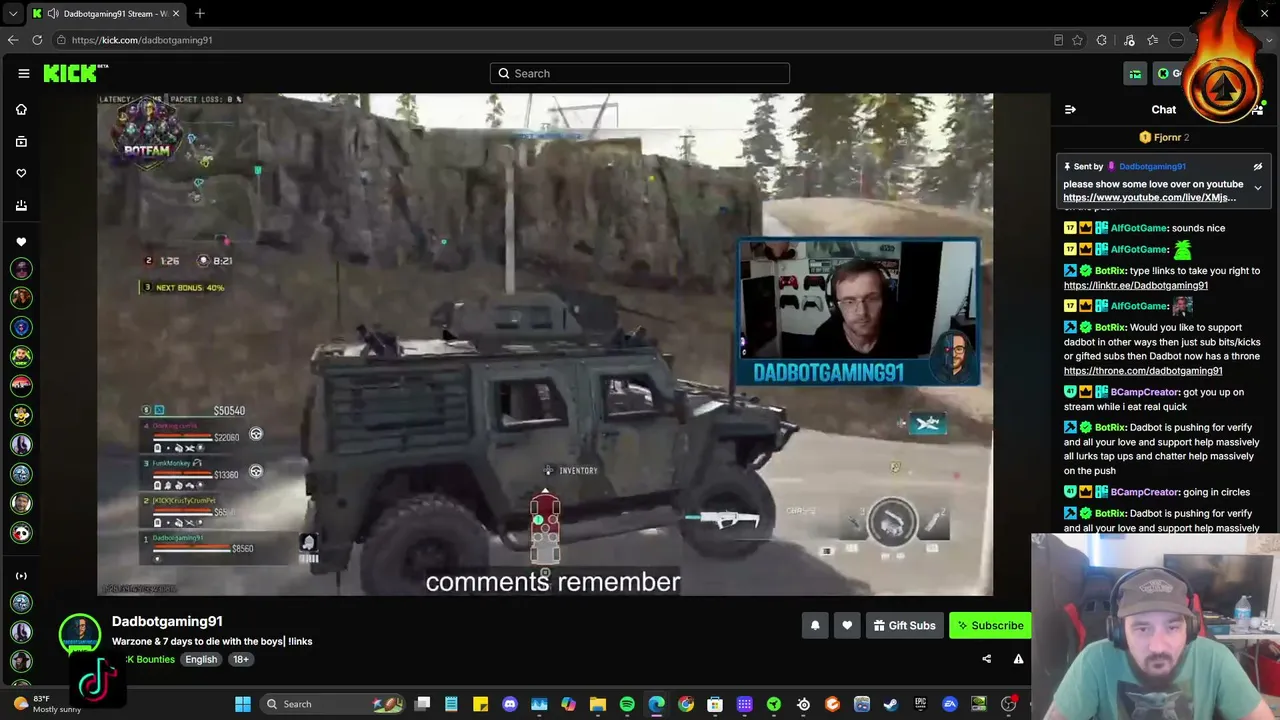Click the English language tag
Viewport: 1280px width, 720px height.
pos(201,659)
